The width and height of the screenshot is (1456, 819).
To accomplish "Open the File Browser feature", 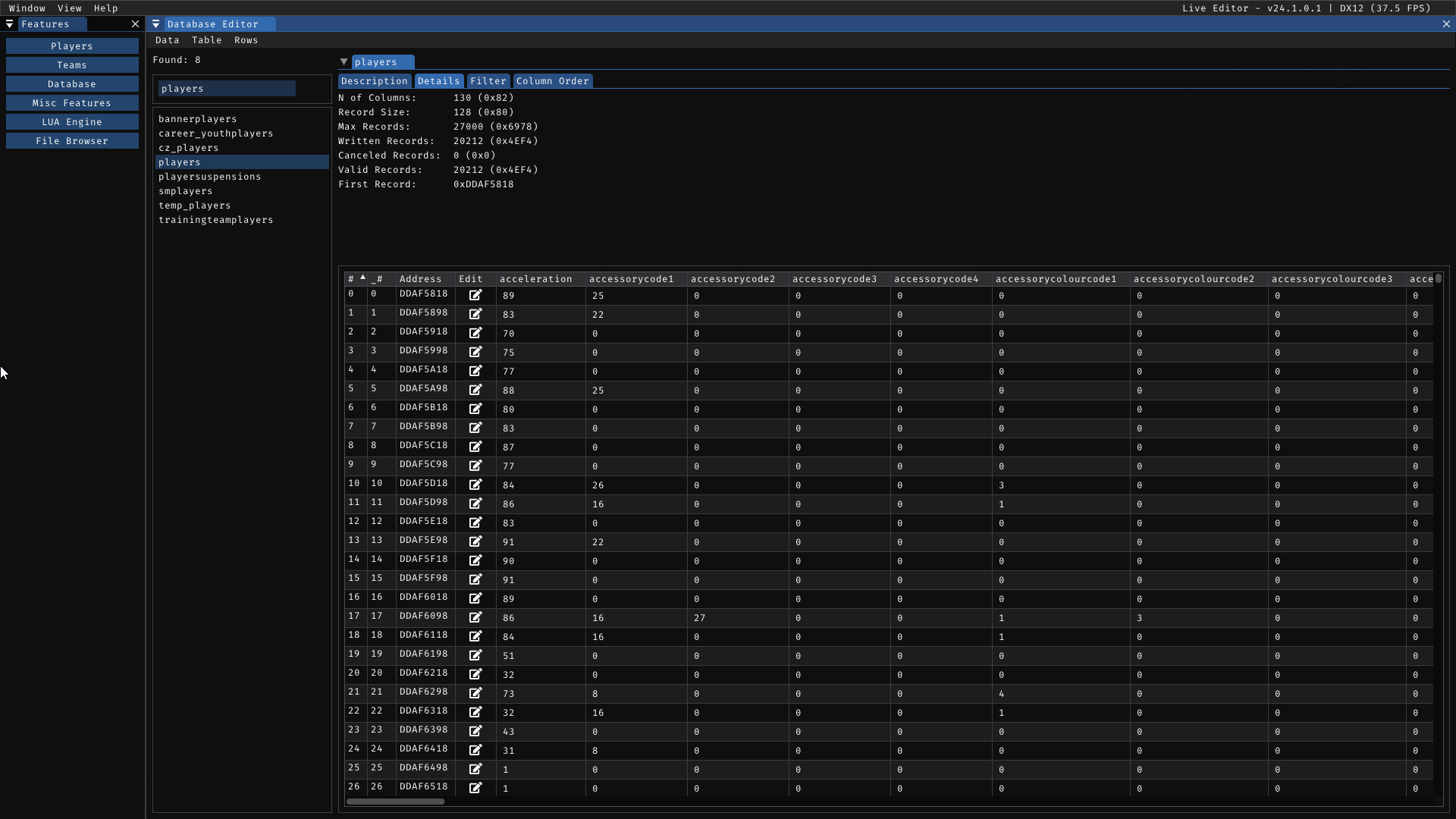I will (72, 141).
